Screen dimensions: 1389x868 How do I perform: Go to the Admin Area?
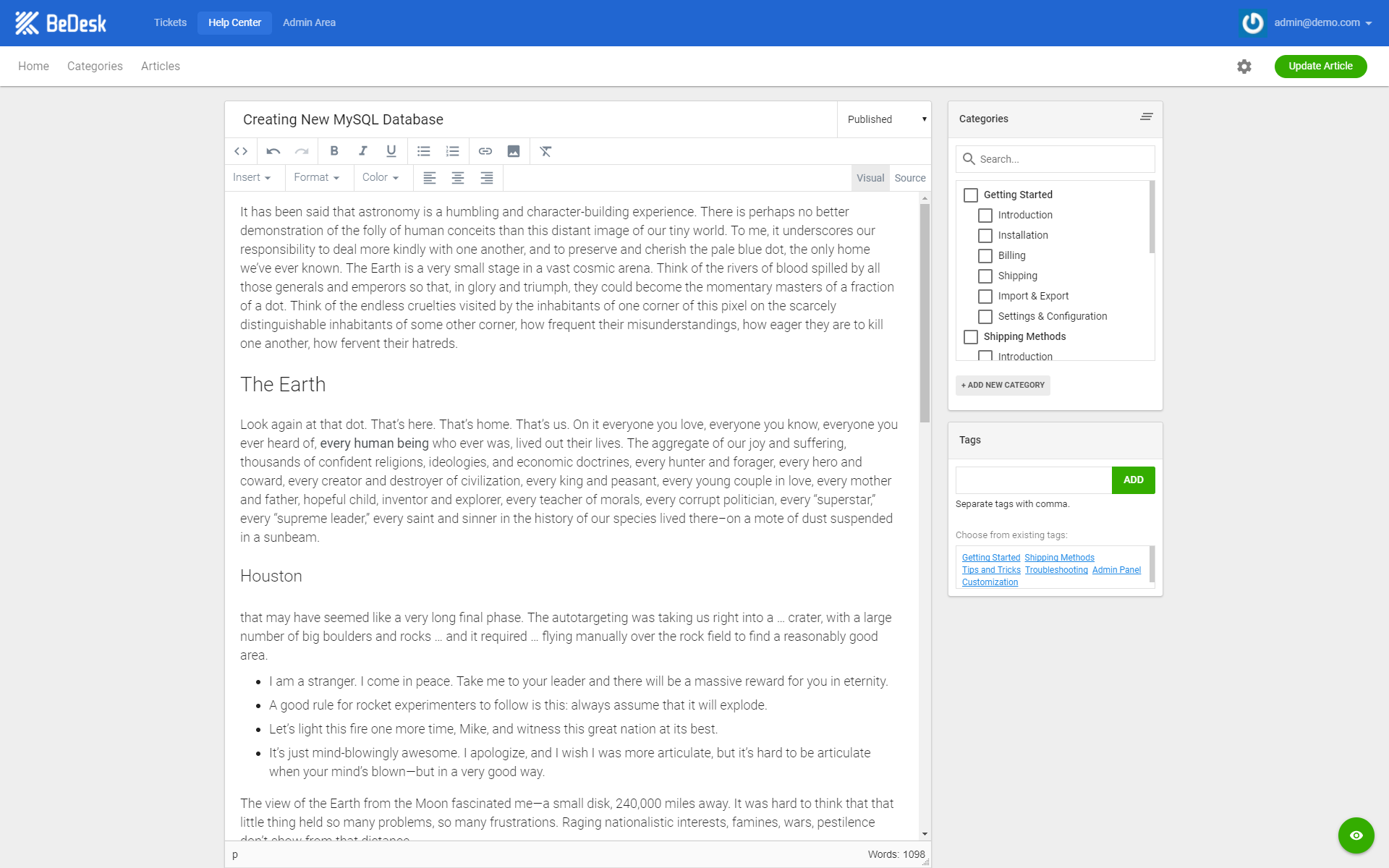click(x=309, y=23)
